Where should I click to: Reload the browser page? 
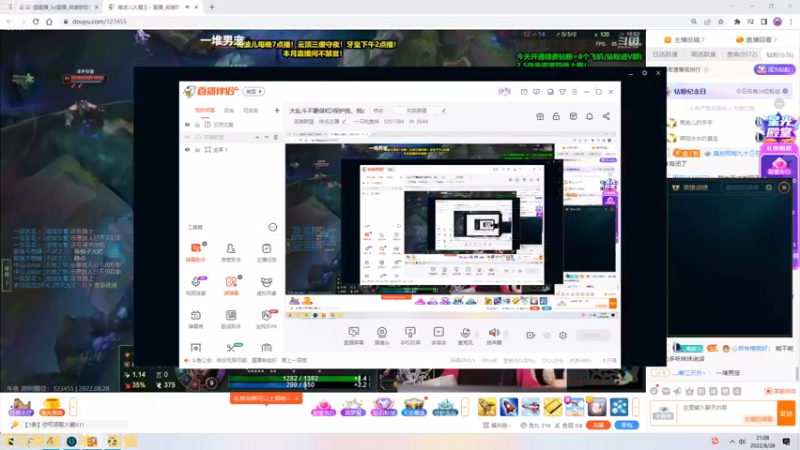coord(36,21)
